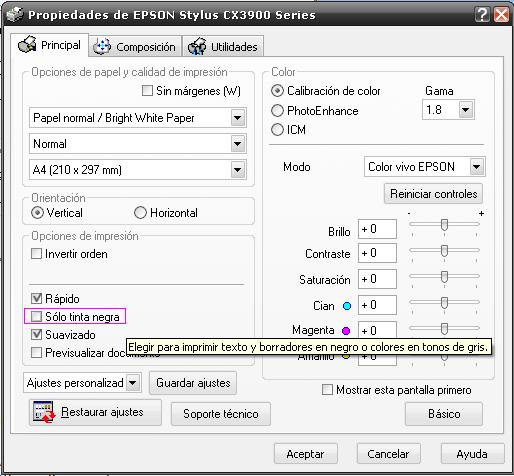Choose the PhotoEnhance color option
Screen dimensions: 514x476
[x=277, y=111]
